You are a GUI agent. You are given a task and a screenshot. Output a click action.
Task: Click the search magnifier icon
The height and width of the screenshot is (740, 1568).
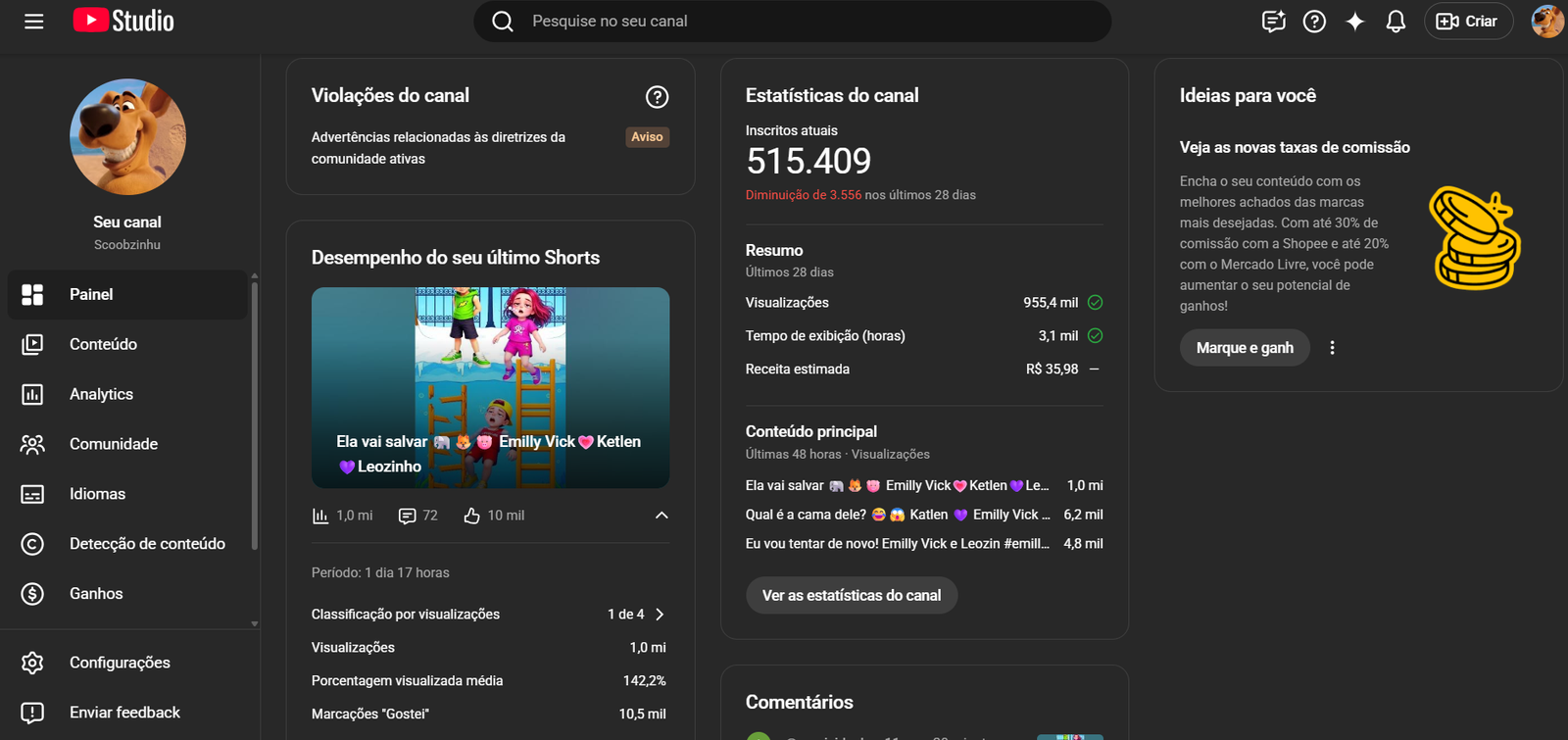tap(503, 21)
